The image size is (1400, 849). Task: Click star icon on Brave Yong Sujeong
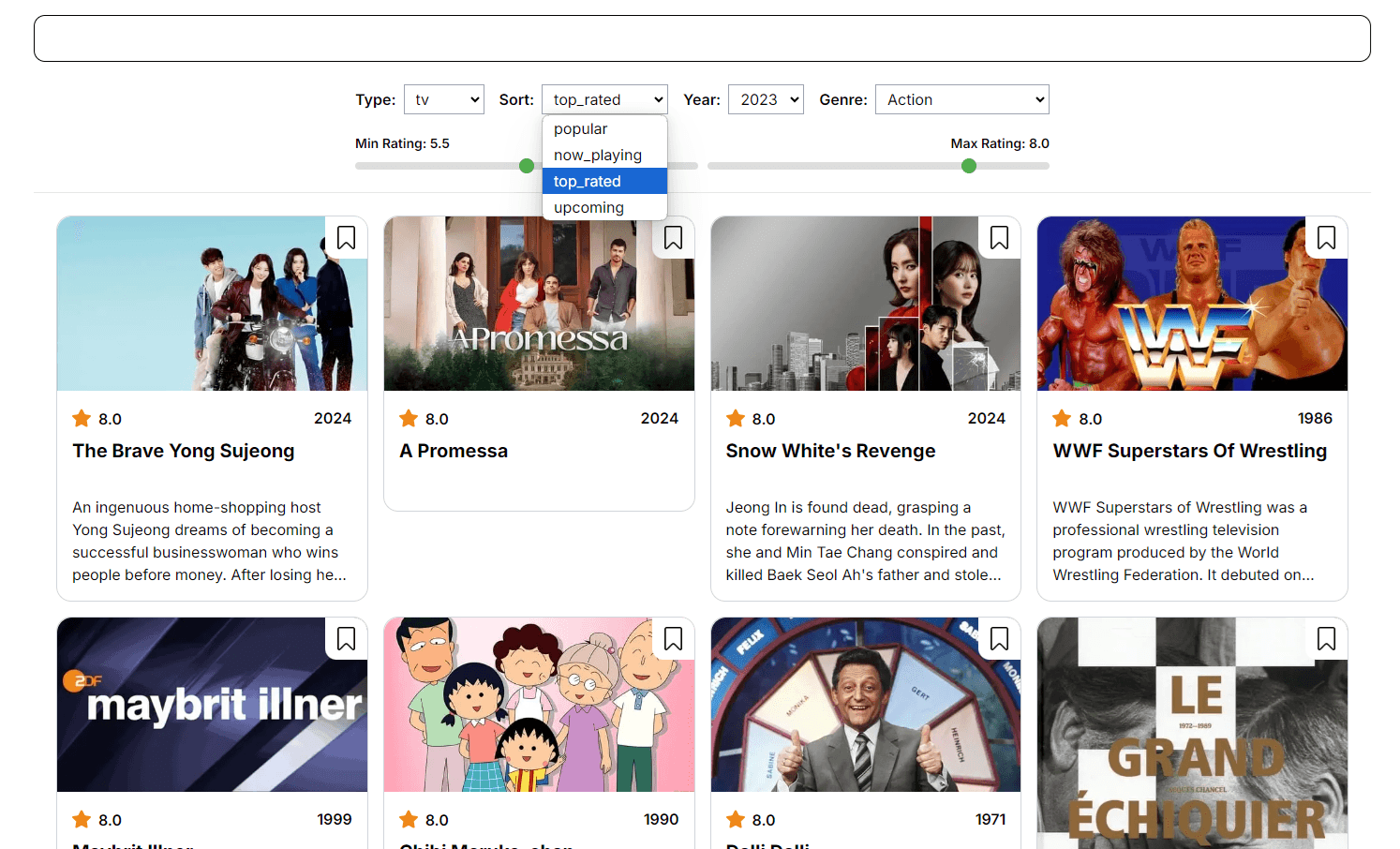click(82, 418)
